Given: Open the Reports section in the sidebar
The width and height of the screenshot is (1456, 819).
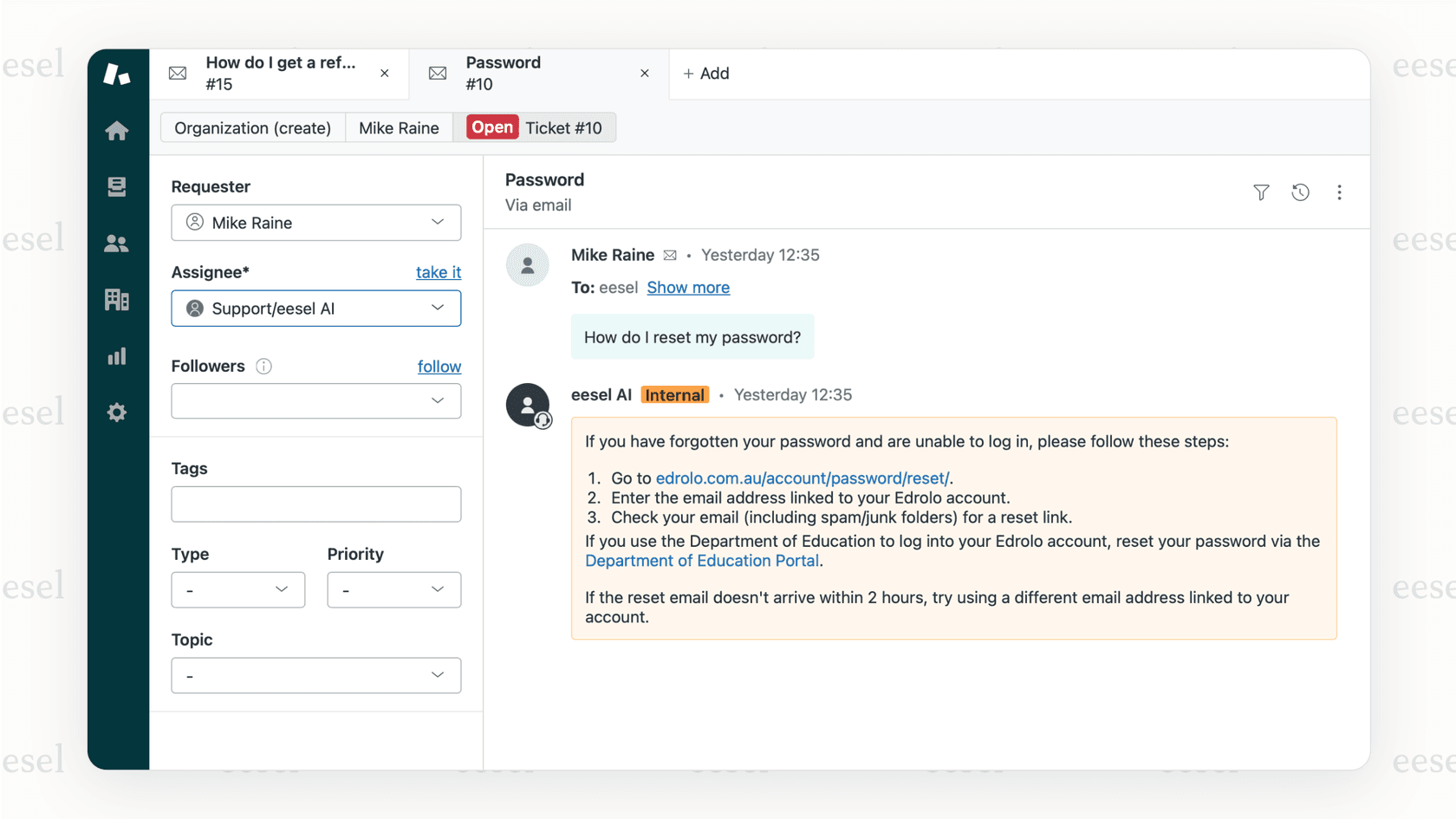Looking at the screenshot, I should pyautogui.click(x=116, y=355).
